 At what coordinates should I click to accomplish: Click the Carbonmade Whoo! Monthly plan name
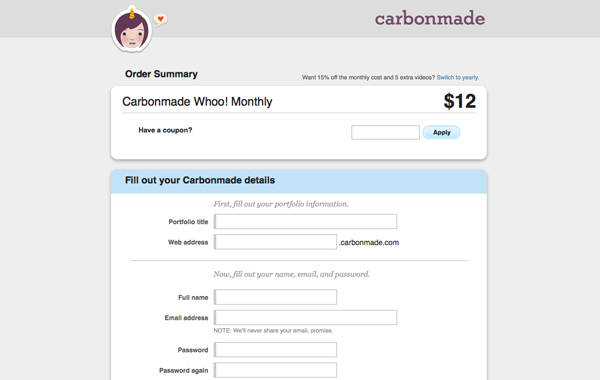tap(197, 102)
